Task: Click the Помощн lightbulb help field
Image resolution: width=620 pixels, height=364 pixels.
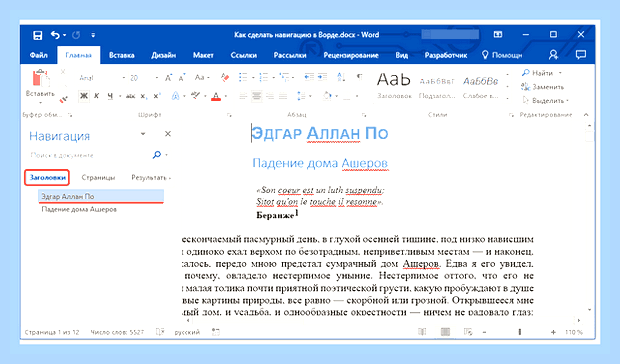Action: click(502, 55)
